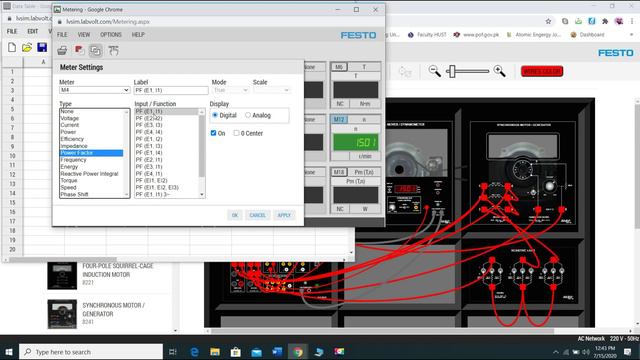
Task: Select PF (EI1, EI2, EI3) in Input/Function list
Action: pyautogui.click(x=157, y=187)
